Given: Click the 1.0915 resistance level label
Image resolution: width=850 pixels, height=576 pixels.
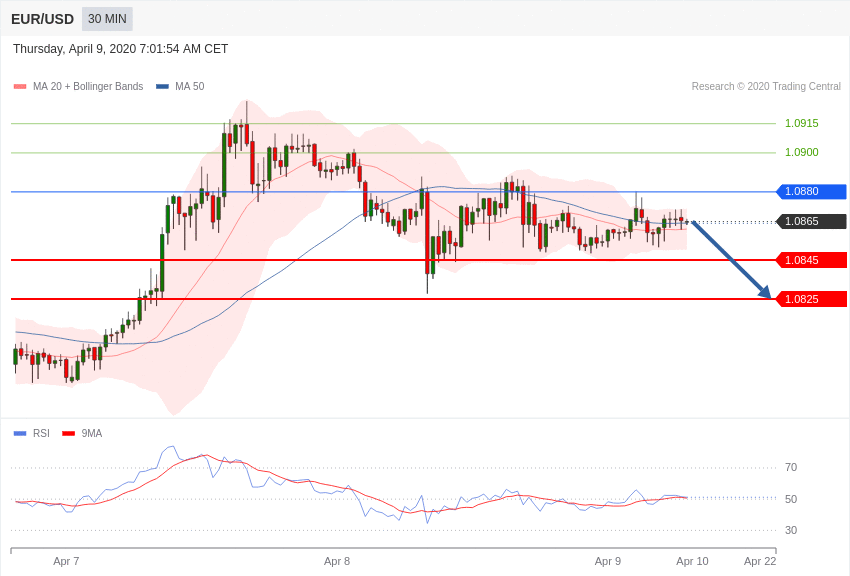Looking at the screenshot, I should [x=802, y=124].
